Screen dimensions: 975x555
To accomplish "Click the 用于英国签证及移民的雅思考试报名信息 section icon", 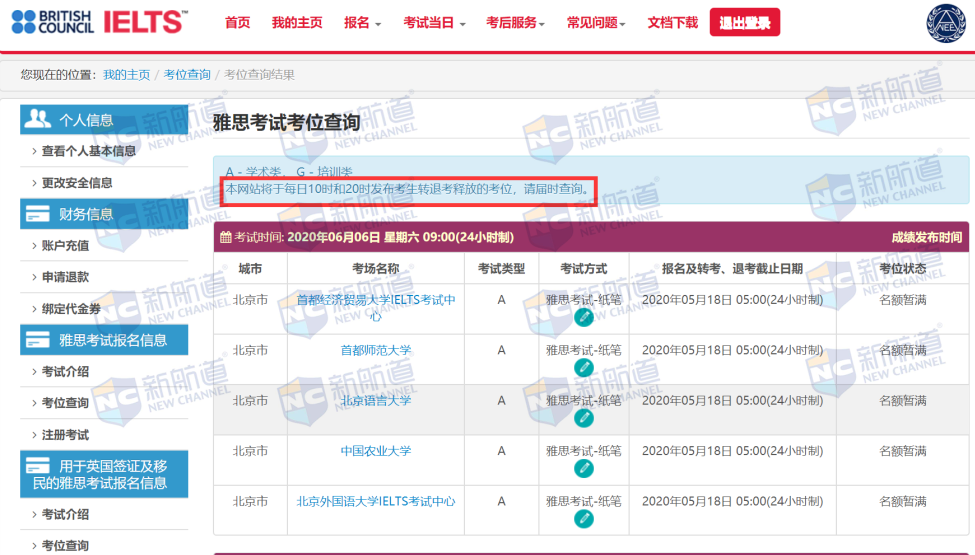I will tap(37, 466).
